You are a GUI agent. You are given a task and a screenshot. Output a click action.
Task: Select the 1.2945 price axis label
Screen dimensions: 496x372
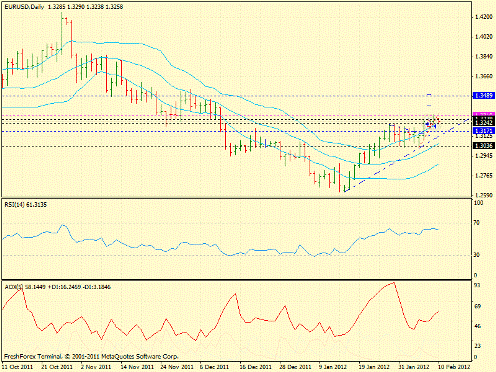pos(484,156)
